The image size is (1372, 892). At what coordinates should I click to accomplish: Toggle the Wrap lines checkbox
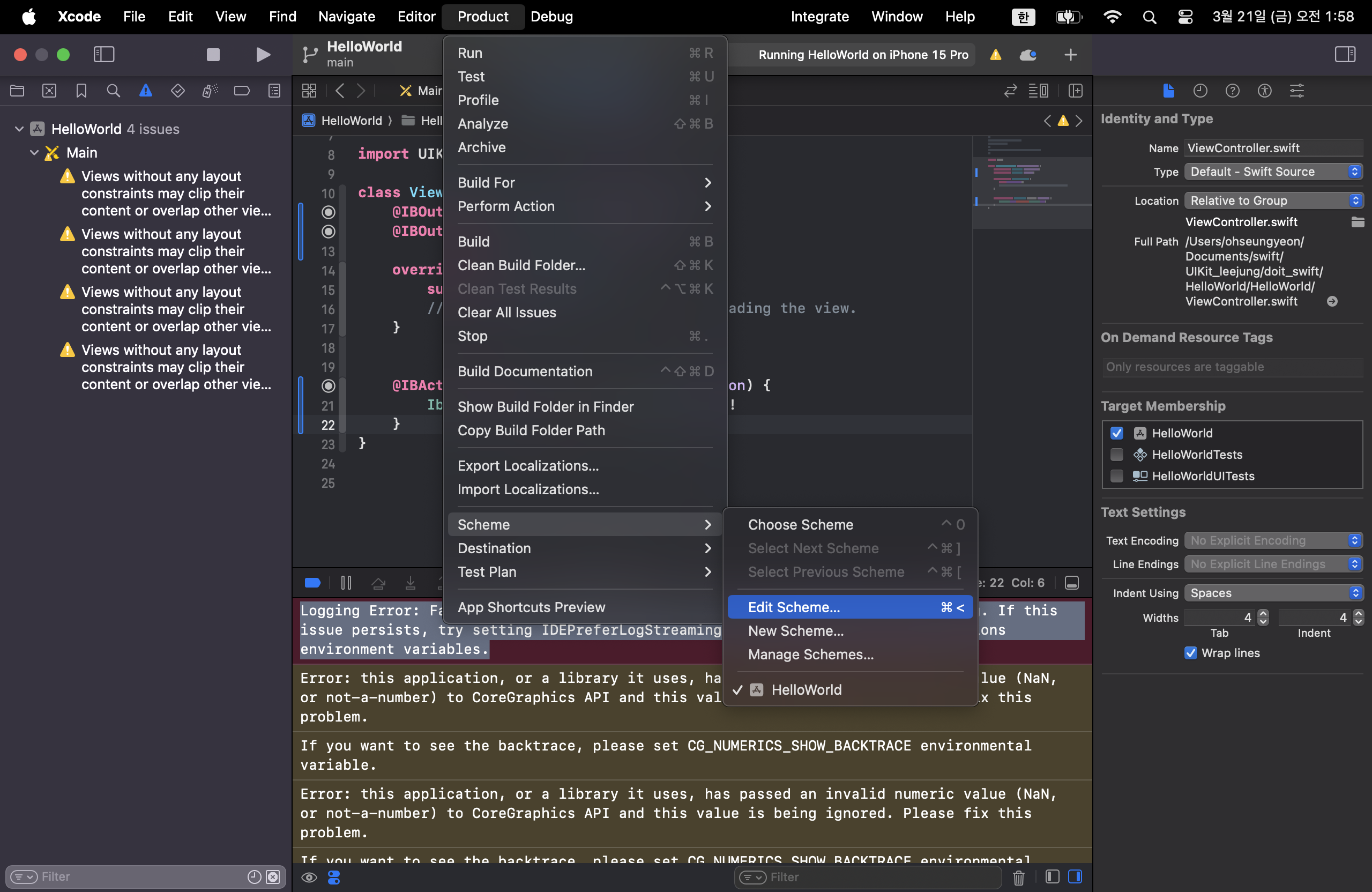1190,653
